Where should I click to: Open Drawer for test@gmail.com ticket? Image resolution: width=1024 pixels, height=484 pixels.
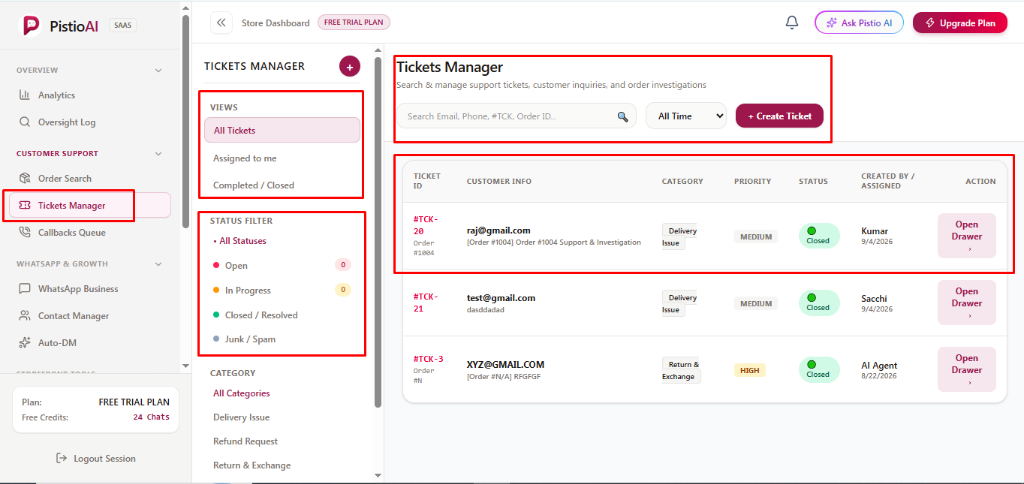pos(967,302)
